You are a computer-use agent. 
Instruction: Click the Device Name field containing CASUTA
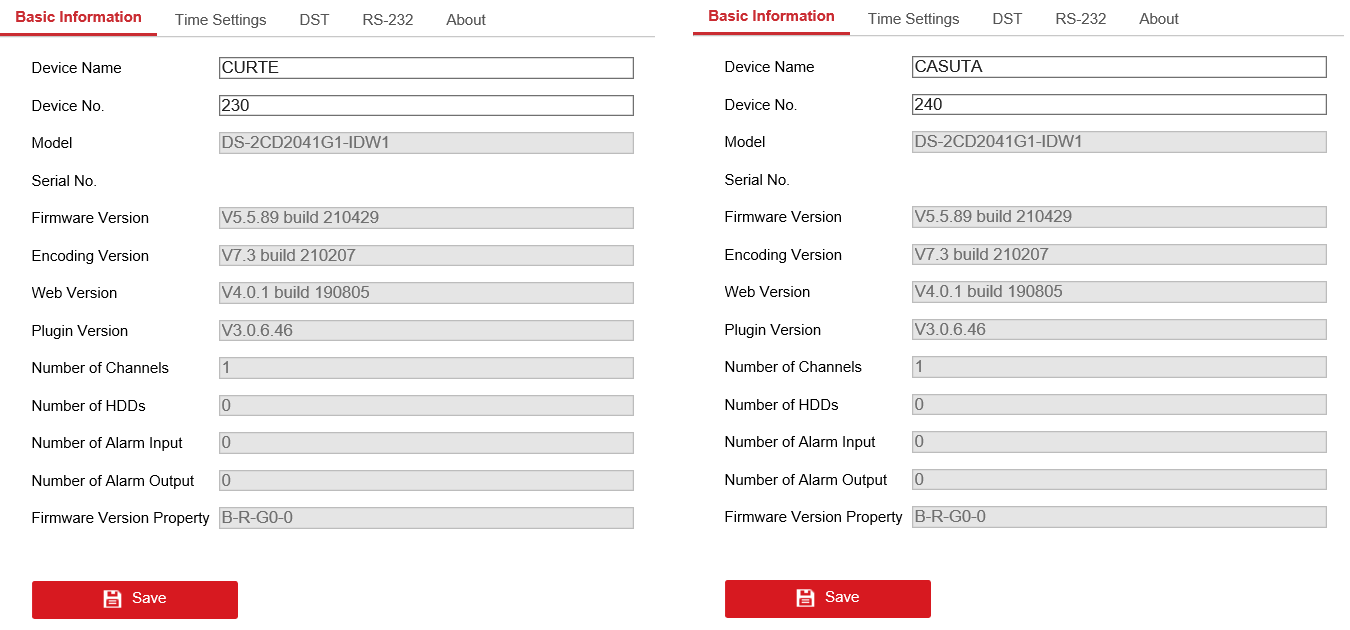[1119, 67]
